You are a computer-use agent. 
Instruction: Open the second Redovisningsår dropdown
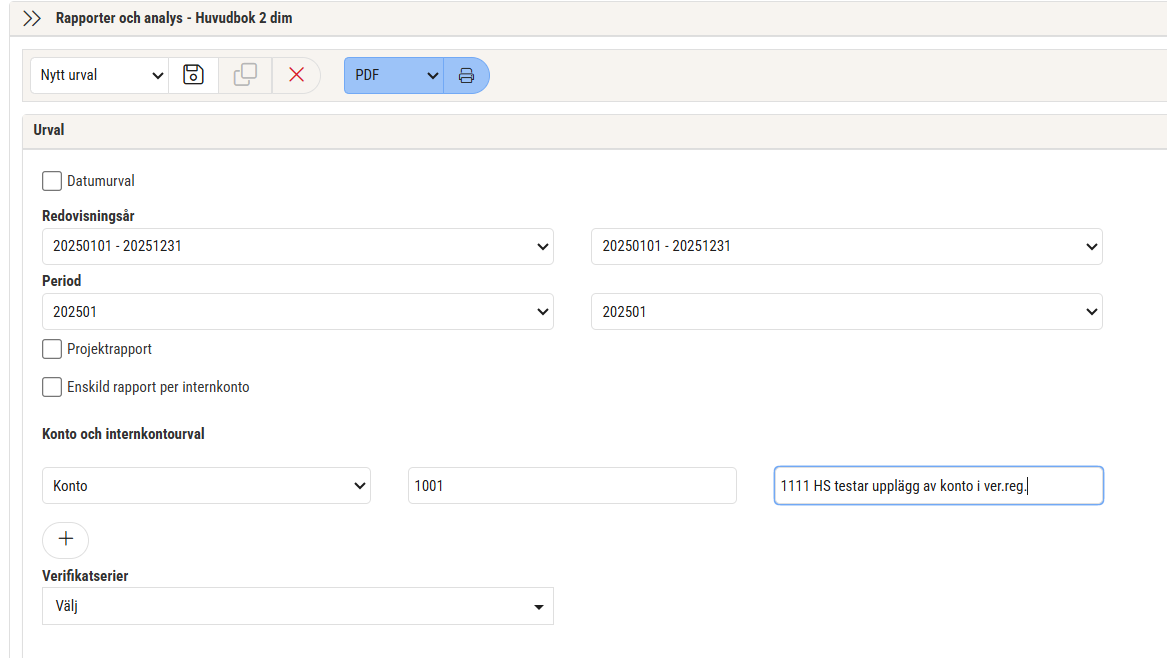(x=846, y=246)
